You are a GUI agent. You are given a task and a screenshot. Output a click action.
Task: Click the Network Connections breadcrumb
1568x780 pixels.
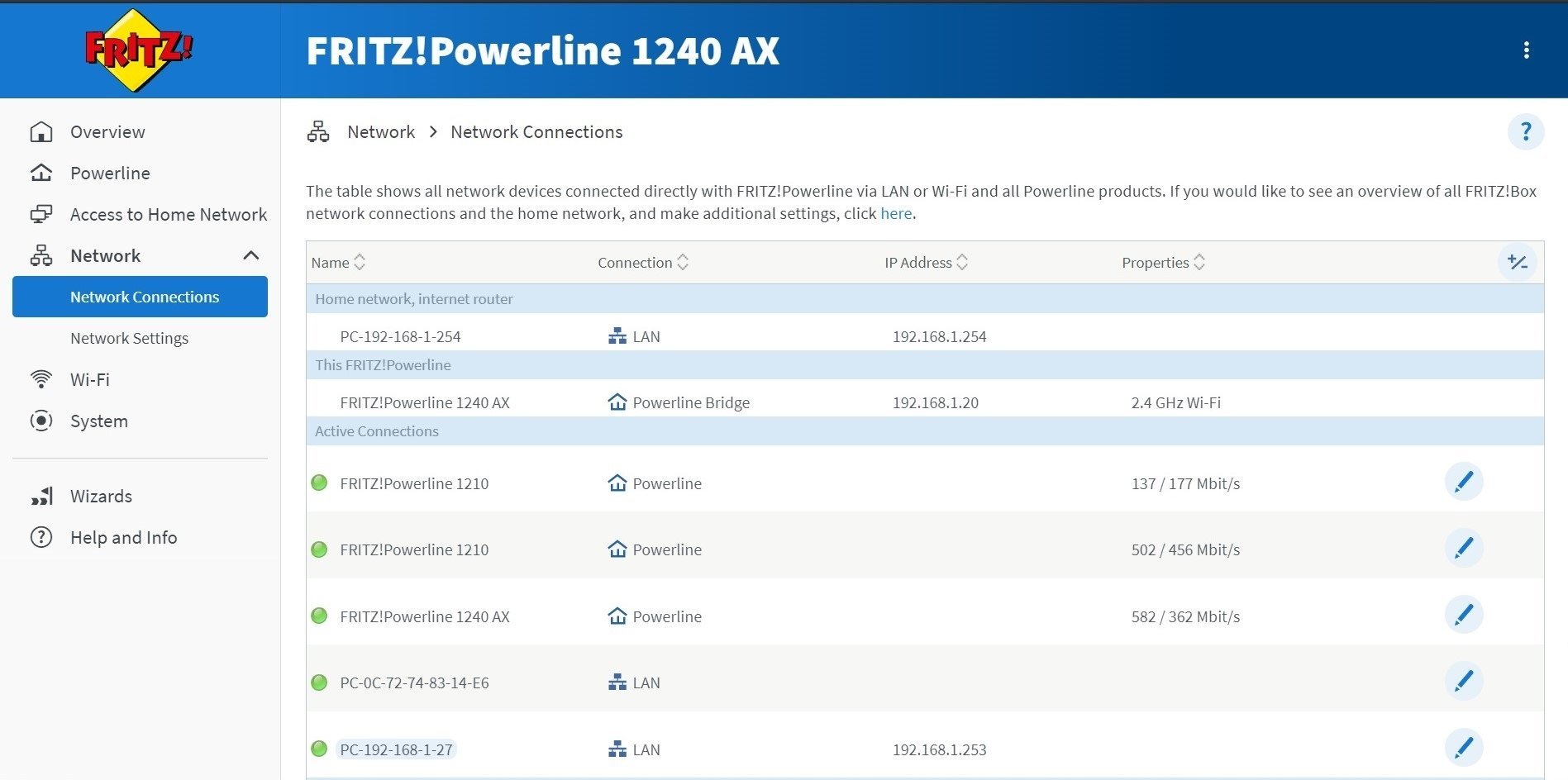click(536, 132)
